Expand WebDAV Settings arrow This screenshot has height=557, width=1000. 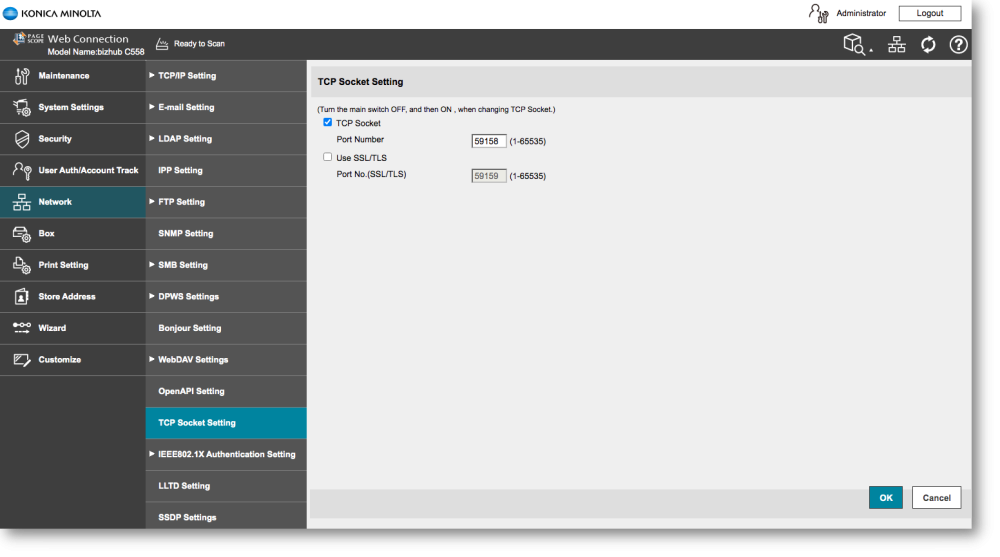pos(152,359)
